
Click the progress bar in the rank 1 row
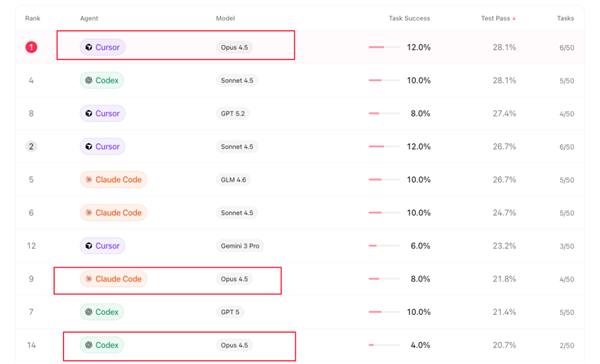[384, 47]
